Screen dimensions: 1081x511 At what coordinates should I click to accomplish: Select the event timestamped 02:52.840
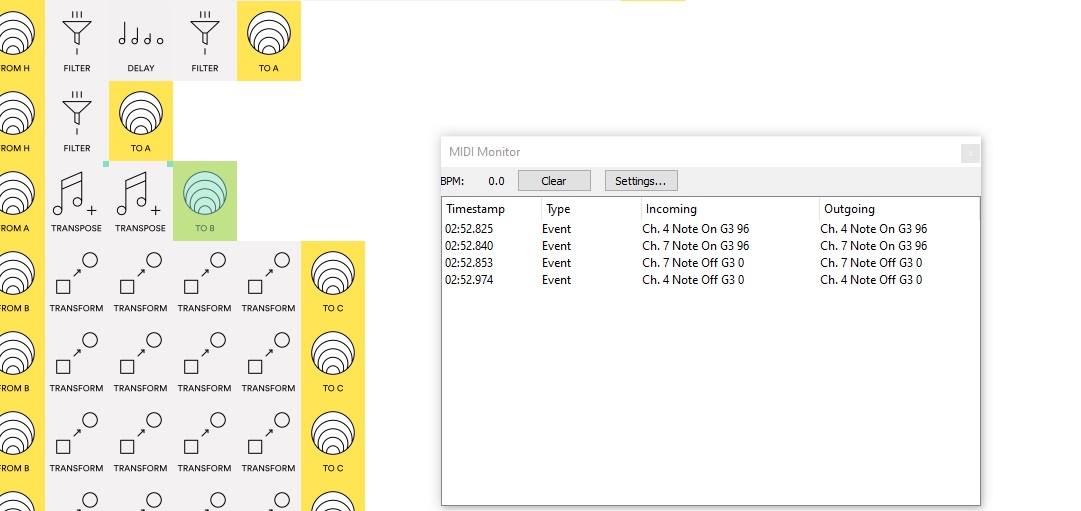click(710, 246)
